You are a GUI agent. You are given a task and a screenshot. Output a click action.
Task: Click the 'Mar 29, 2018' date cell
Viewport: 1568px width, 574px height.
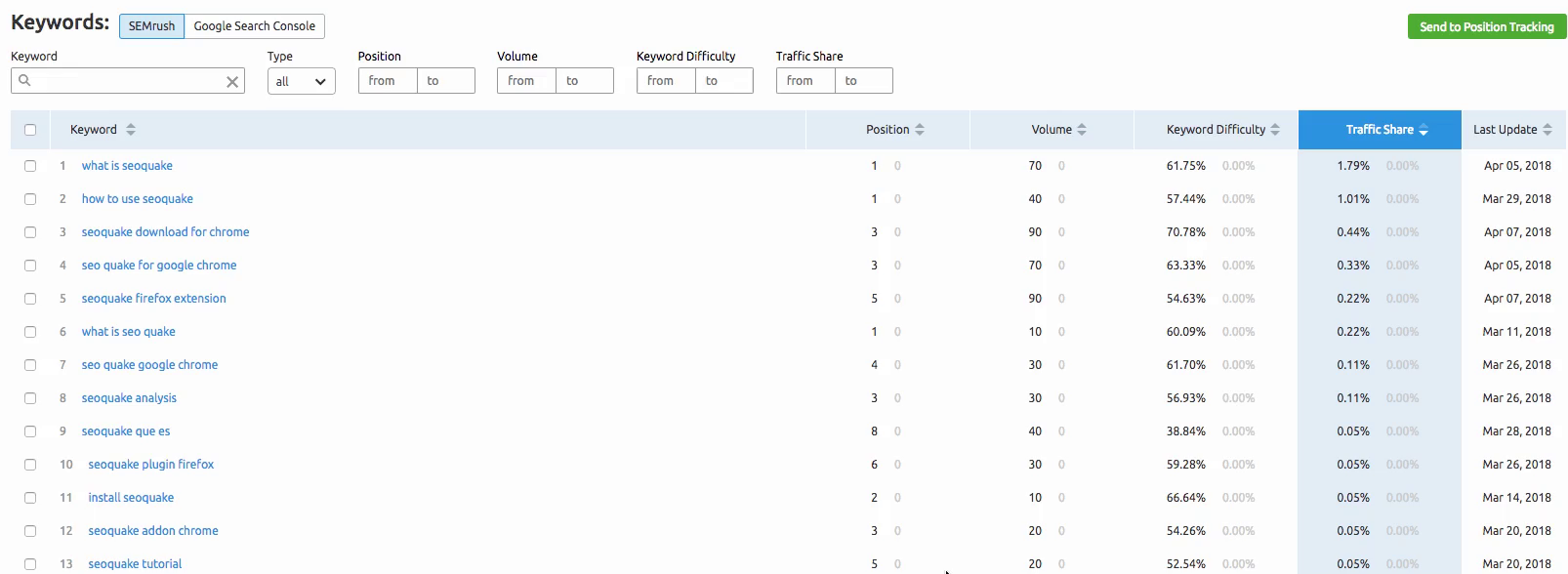(1516, 199)
